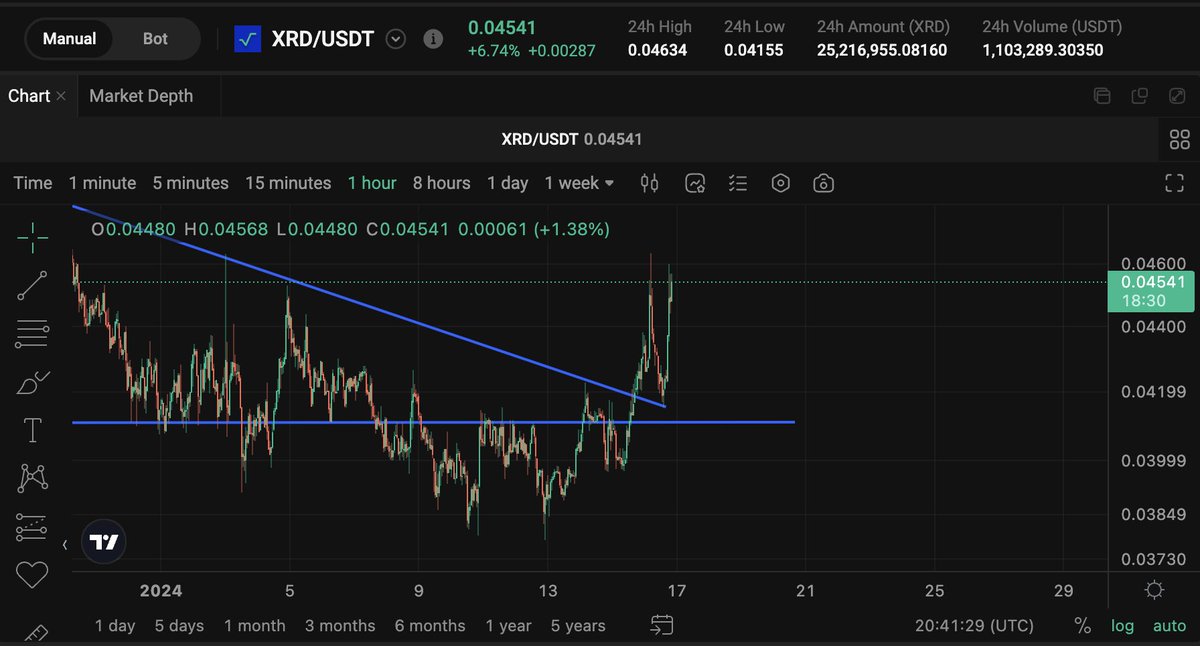This screenshot has width=1200, height=646.
Task: Switch to Manual trading mode
Action: pyautogui.click(x=69, y=39)
